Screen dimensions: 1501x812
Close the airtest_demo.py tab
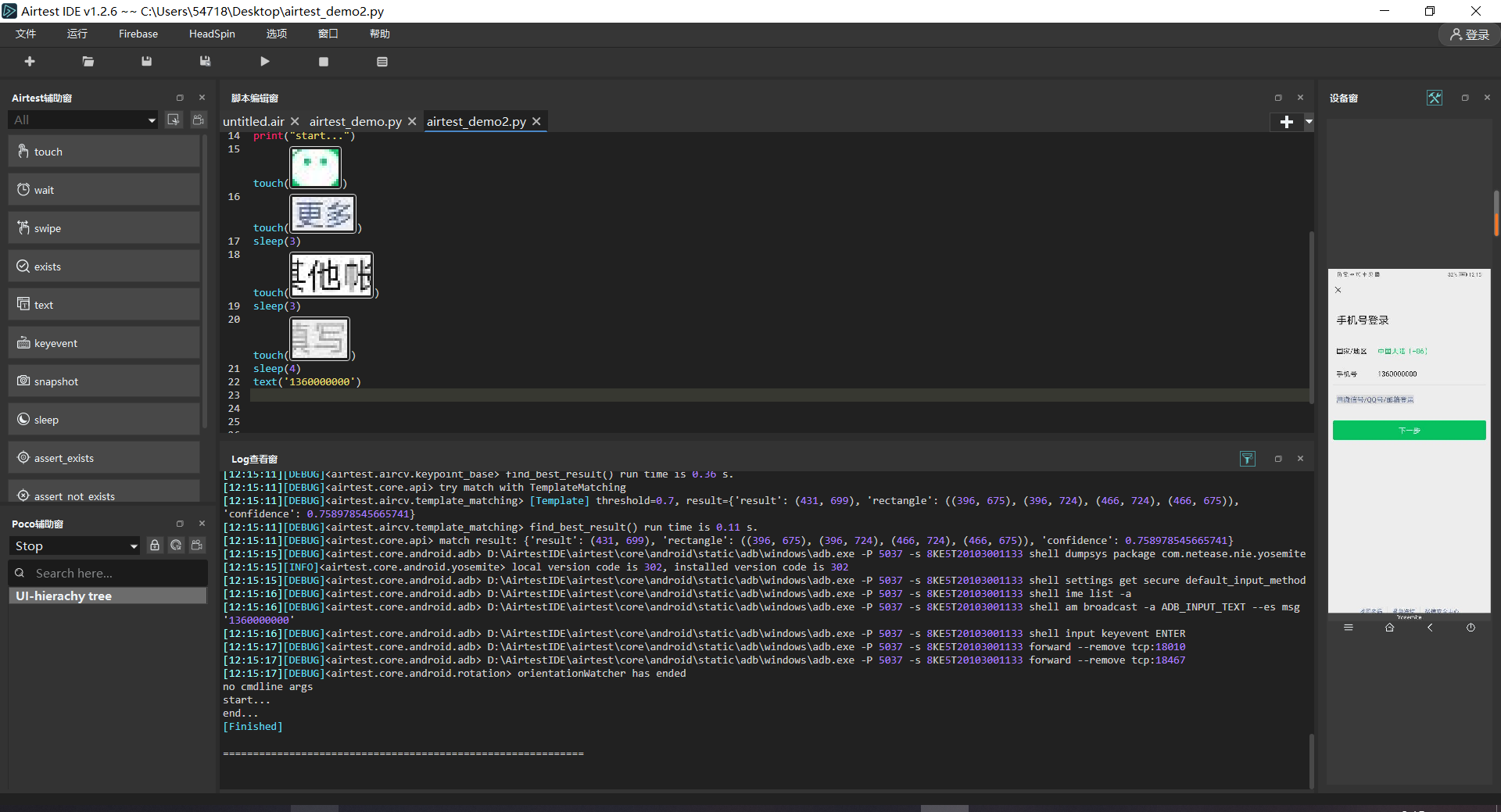412,121
